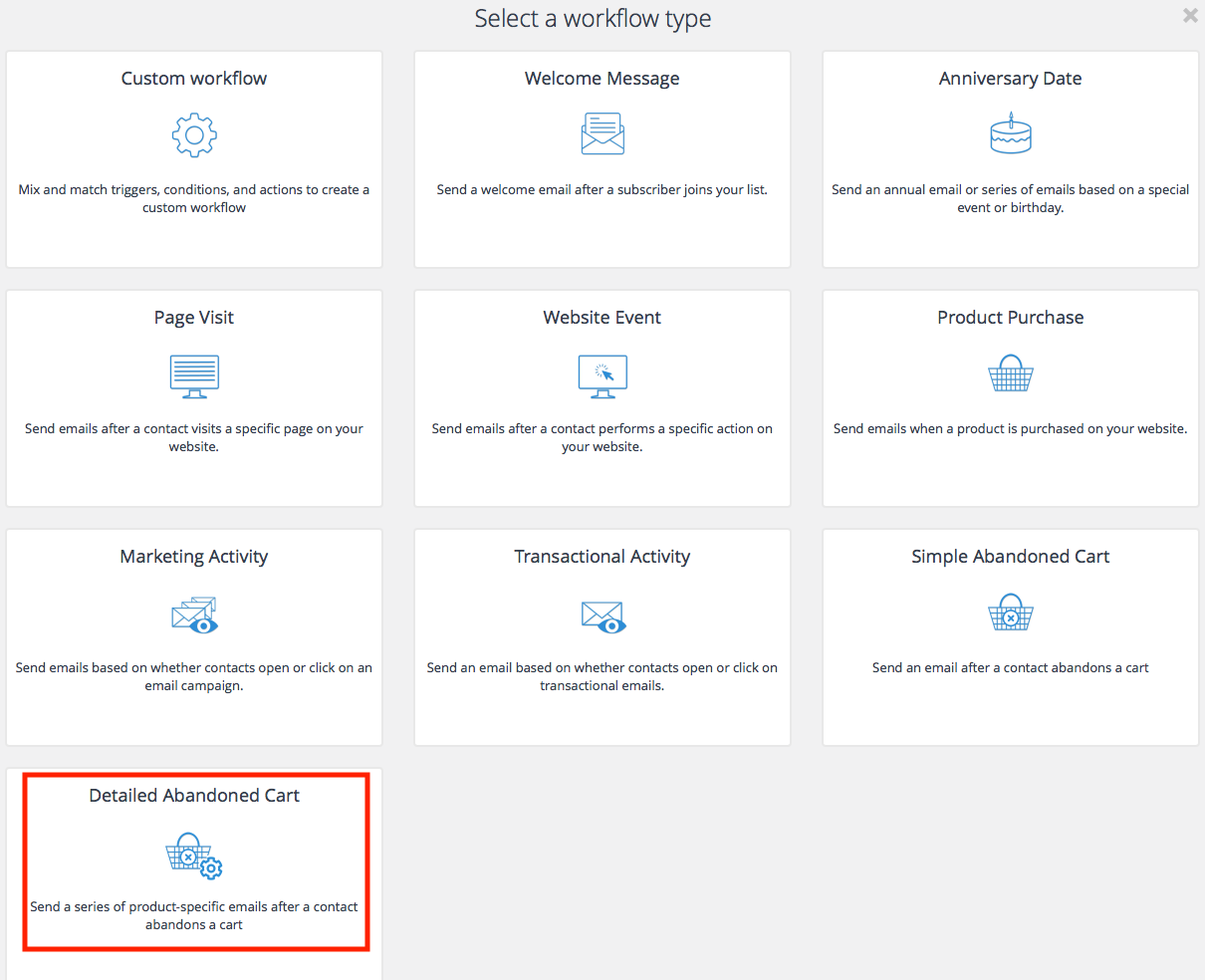Click the gear icon for Custom workflow
The width and height of the screenshot is (1205, 980).
194,135
